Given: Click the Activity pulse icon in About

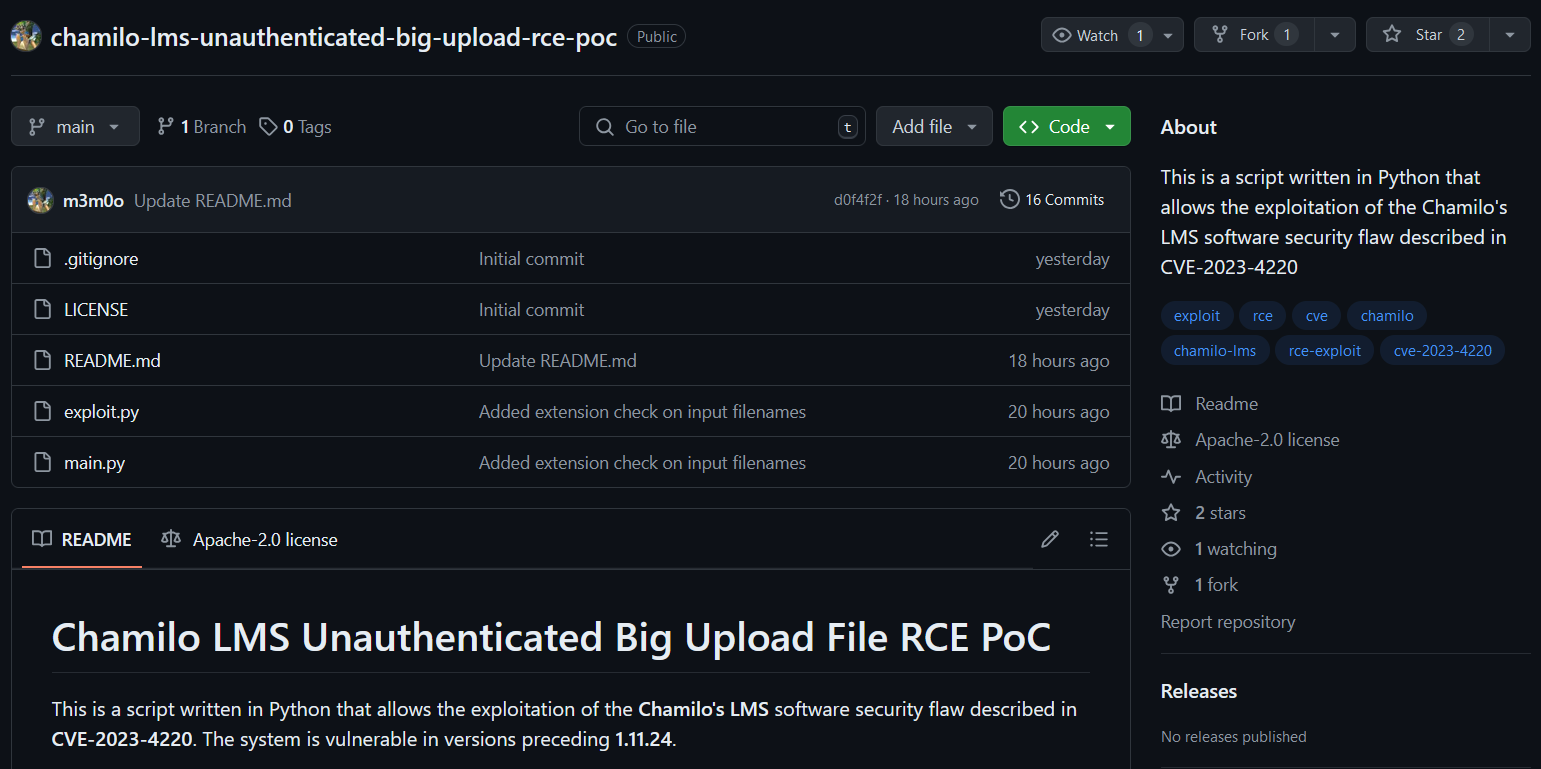Looking at the screenshot, I should coord(1171,476).
